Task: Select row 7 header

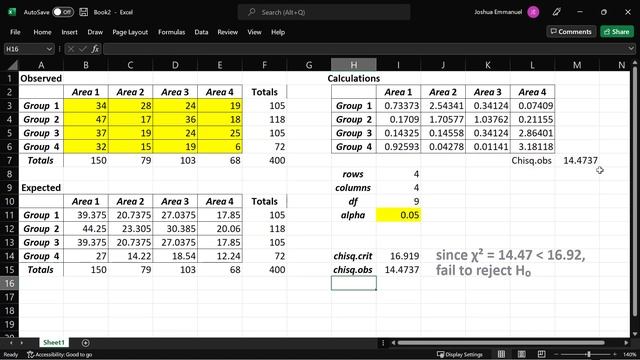Action: click(x=9, y=160)
